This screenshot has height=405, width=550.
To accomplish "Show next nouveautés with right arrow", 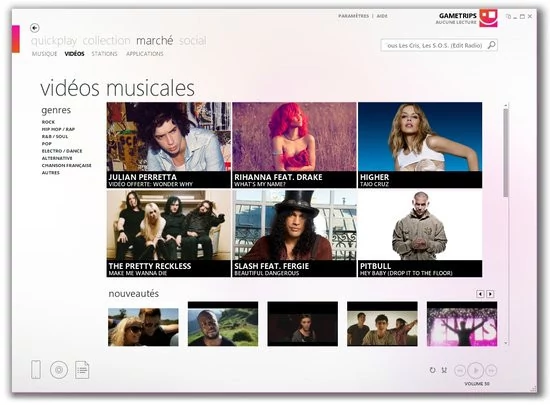I will (x=490, y=294).
